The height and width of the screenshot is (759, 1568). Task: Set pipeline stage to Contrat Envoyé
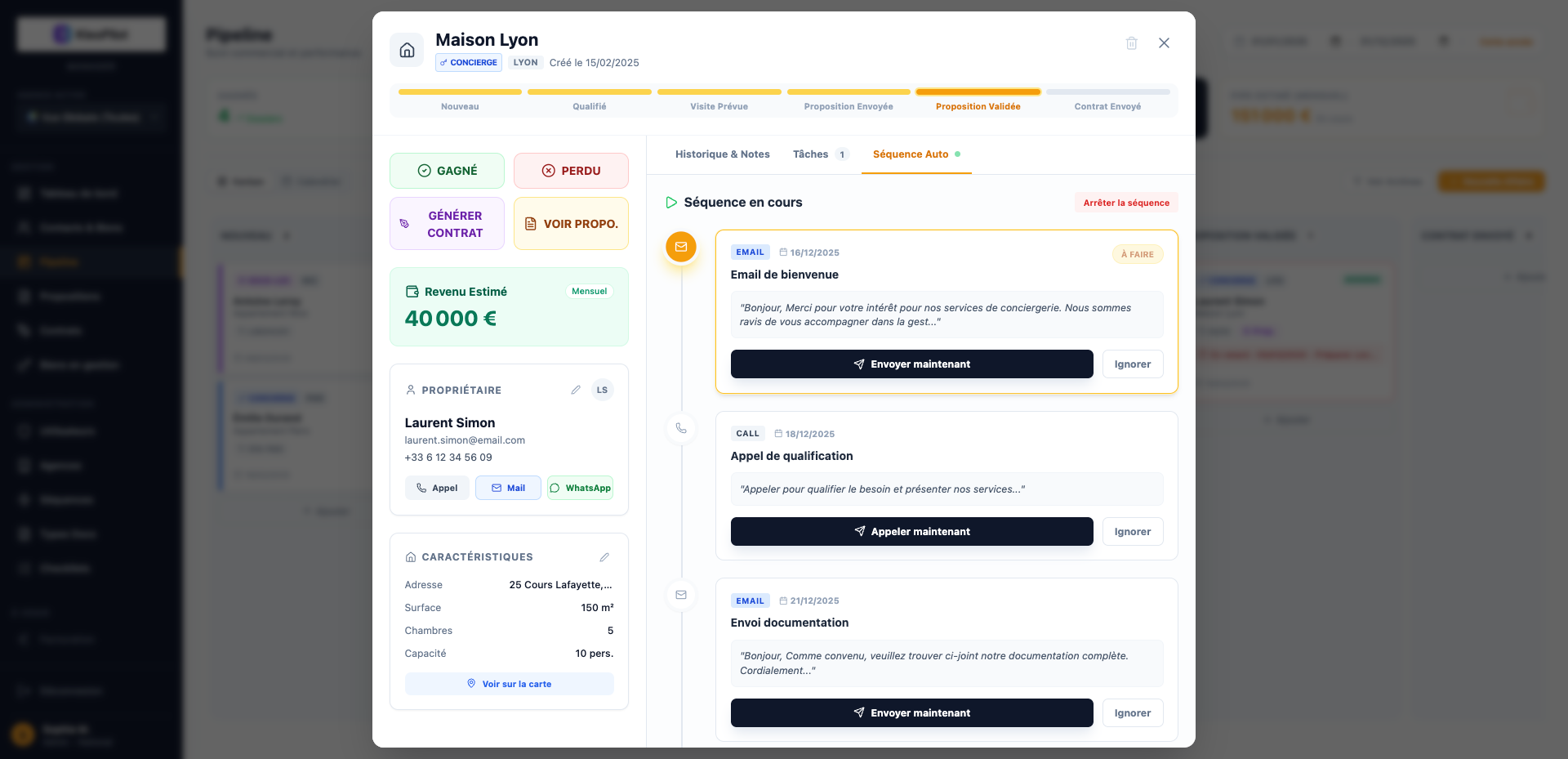(1107, 101)
